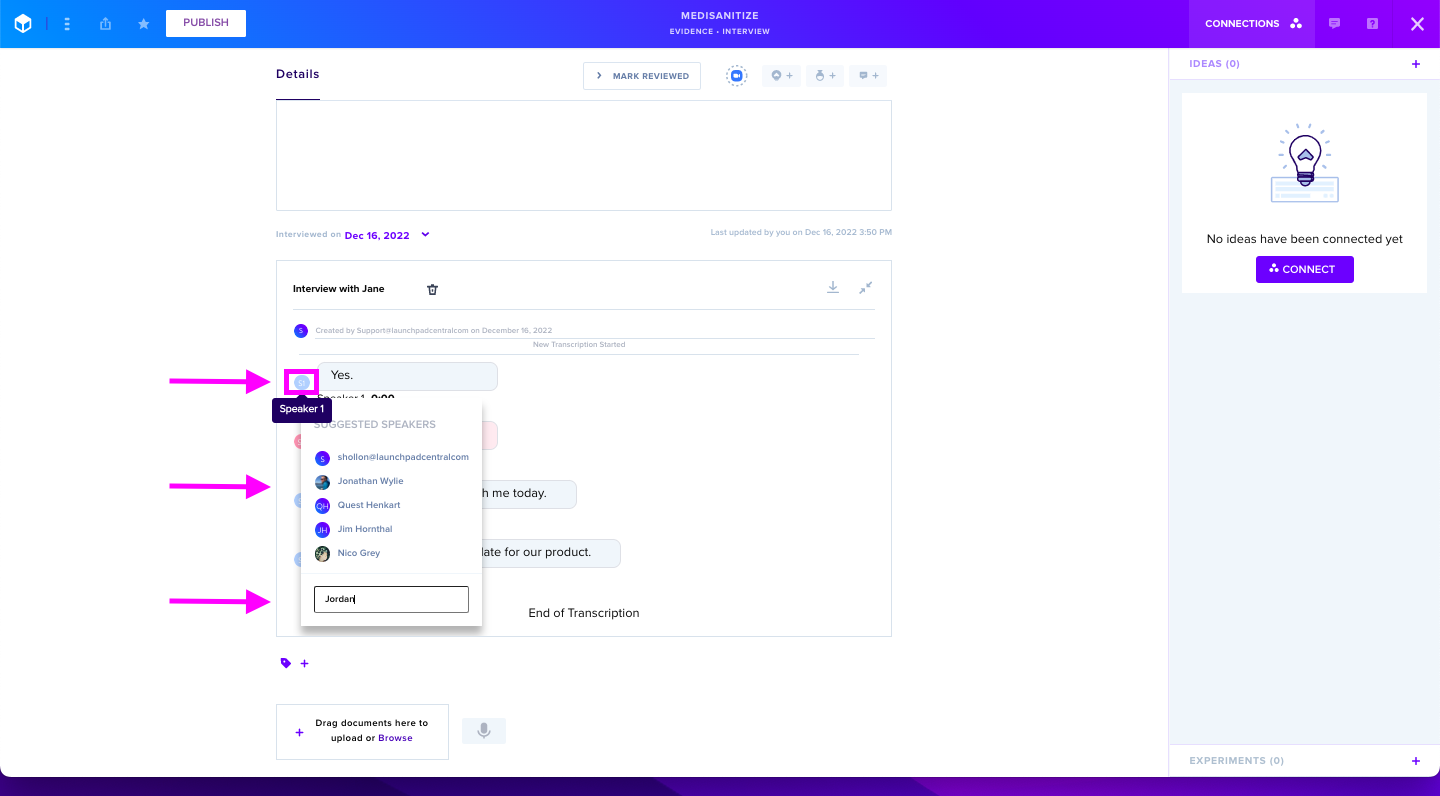
Task: Click the PUBLISH button
Action: point(206,23)
